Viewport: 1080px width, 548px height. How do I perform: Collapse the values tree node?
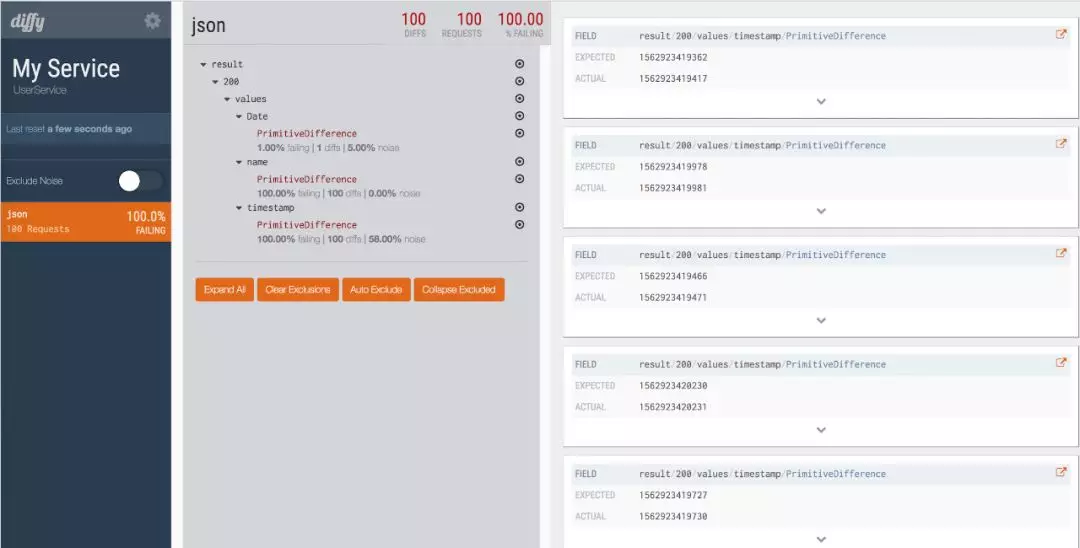tap(227, 99)
